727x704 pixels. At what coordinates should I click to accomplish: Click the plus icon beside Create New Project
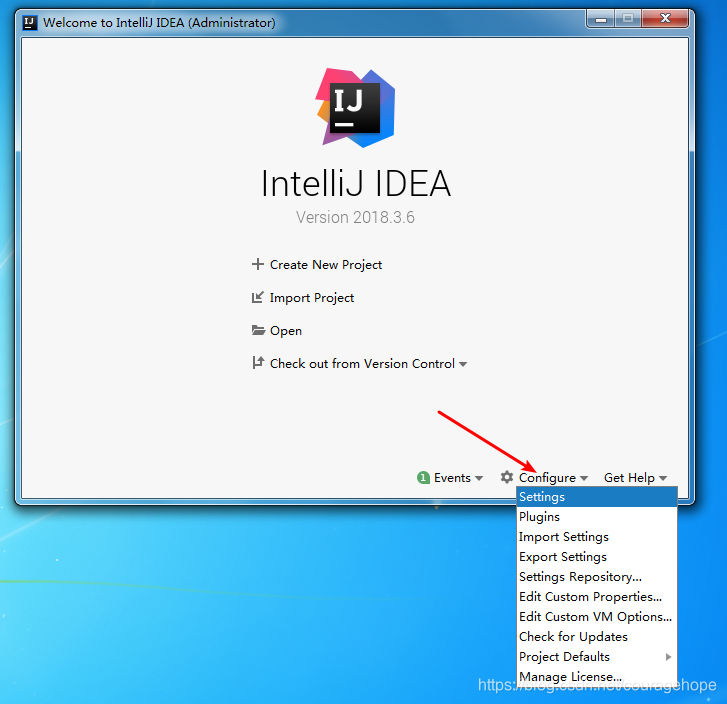coord(258,264)
